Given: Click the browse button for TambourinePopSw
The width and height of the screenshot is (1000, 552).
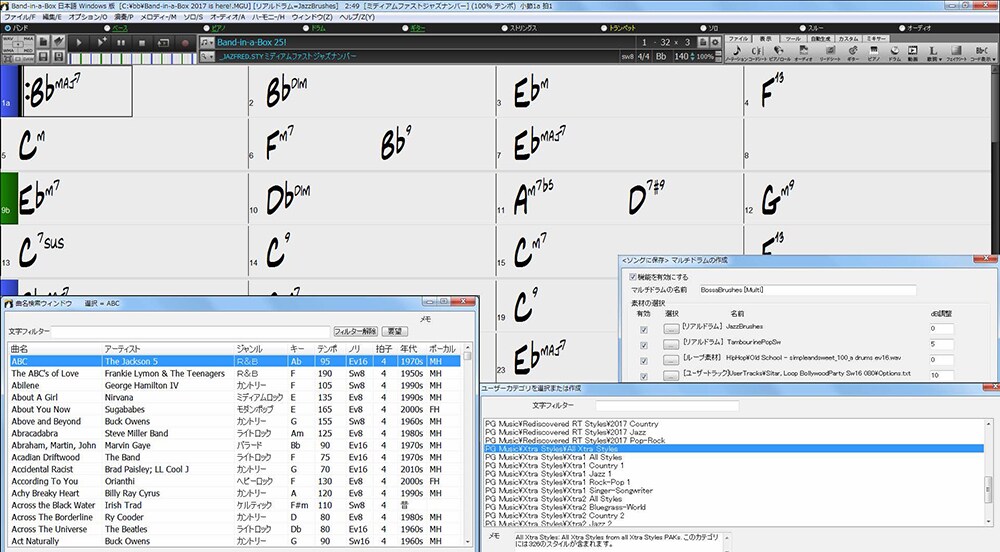Looking at the screenshot, I should click(670, 344).
